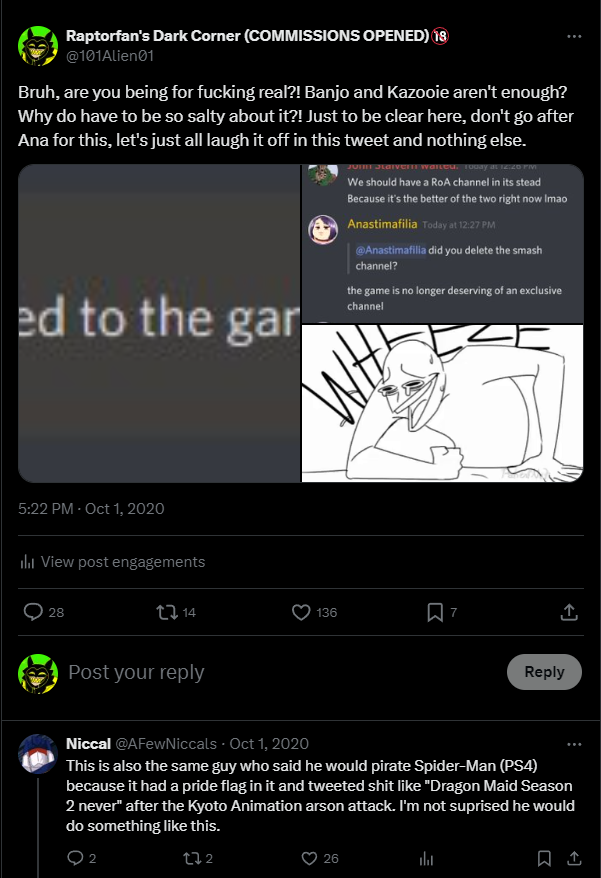Like Niccal's reply with 26 likes
The image size is (601, 878).
click(x=309, y=858)
